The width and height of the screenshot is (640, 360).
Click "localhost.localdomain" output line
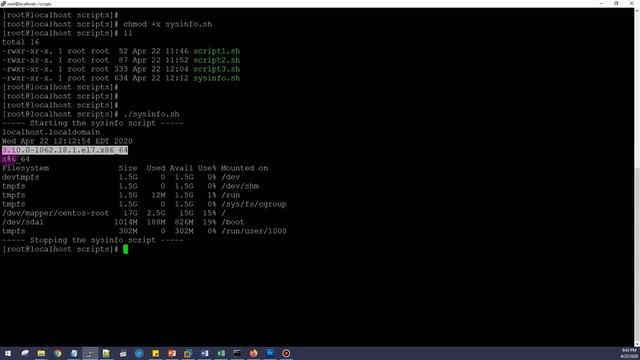[51, 132]
